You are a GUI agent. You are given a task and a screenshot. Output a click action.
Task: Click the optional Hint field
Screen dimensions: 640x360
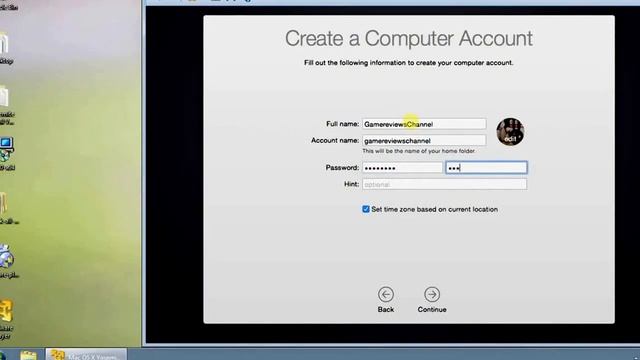(x=444, y=184)
